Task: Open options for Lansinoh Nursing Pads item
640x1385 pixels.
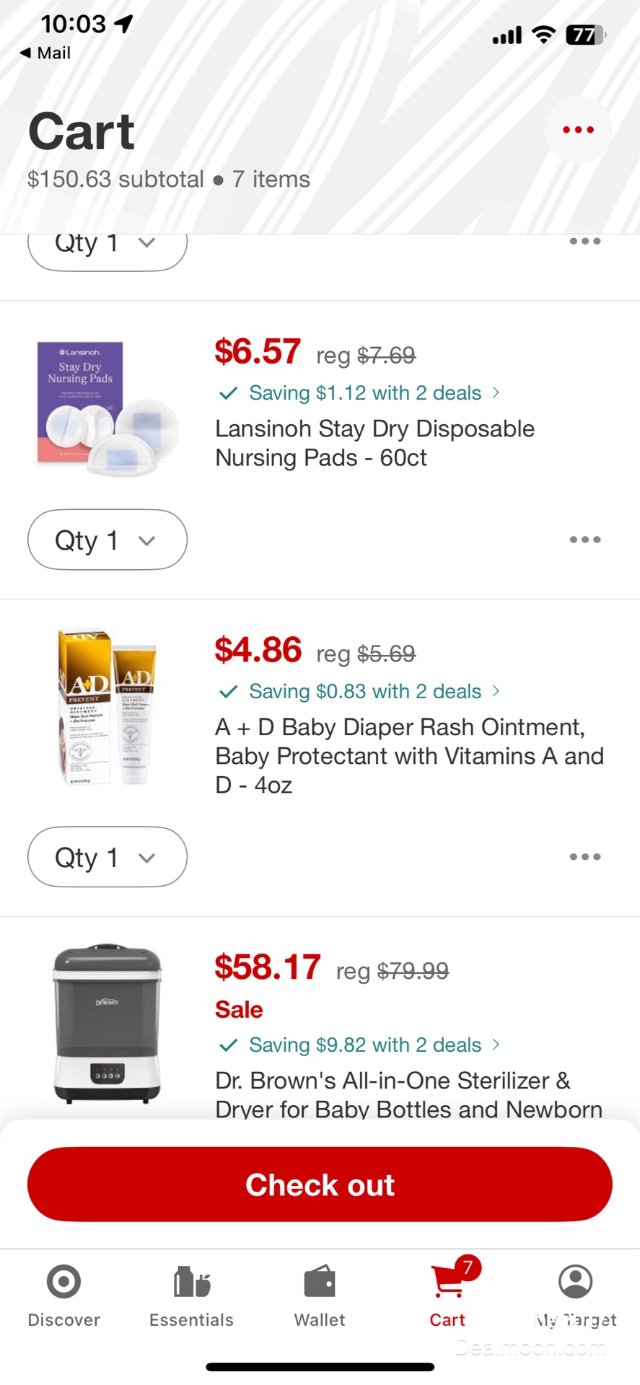Action: [x=585, y=540]
